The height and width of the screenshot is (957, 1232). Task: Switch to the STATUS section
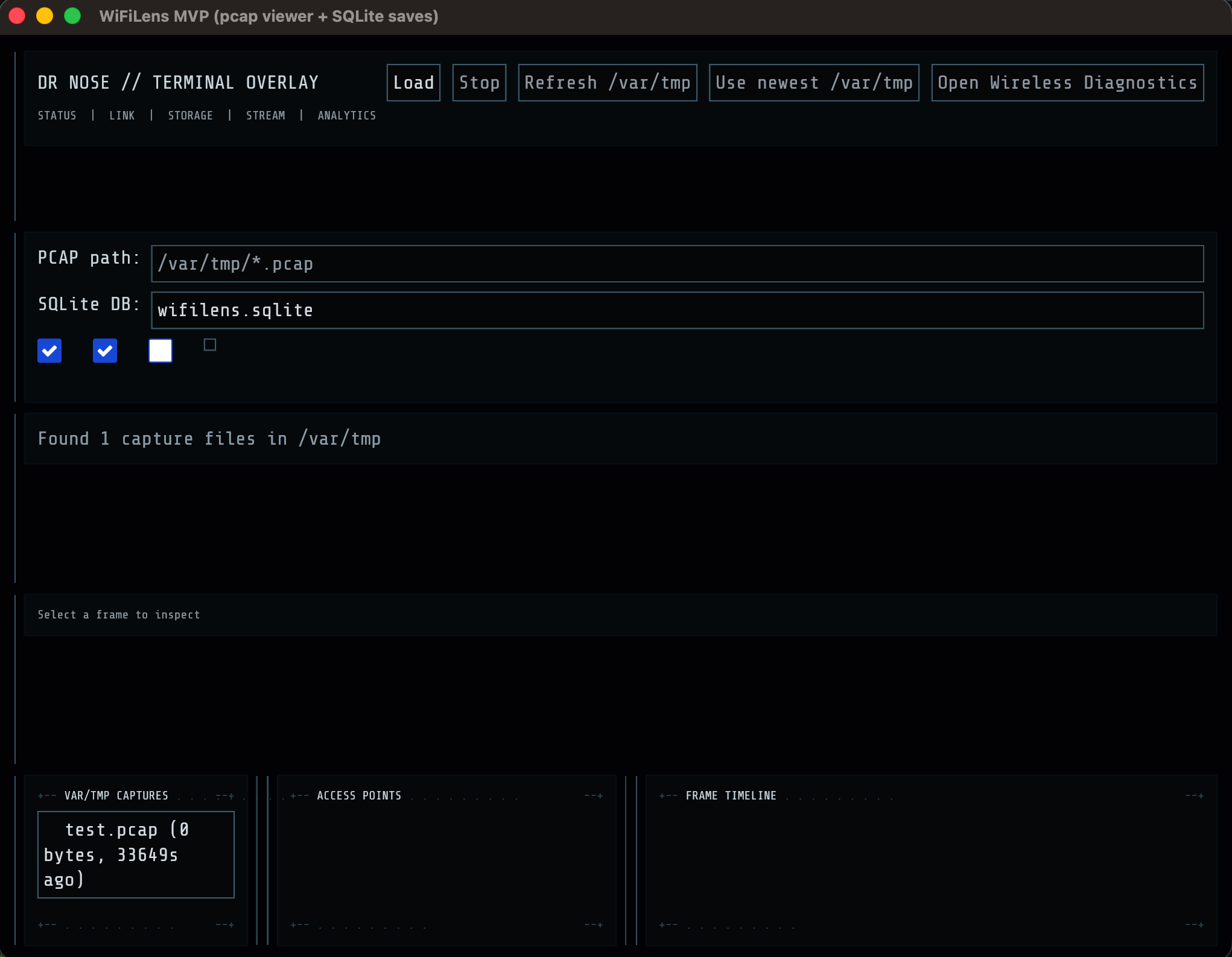(x=57, y=115)
